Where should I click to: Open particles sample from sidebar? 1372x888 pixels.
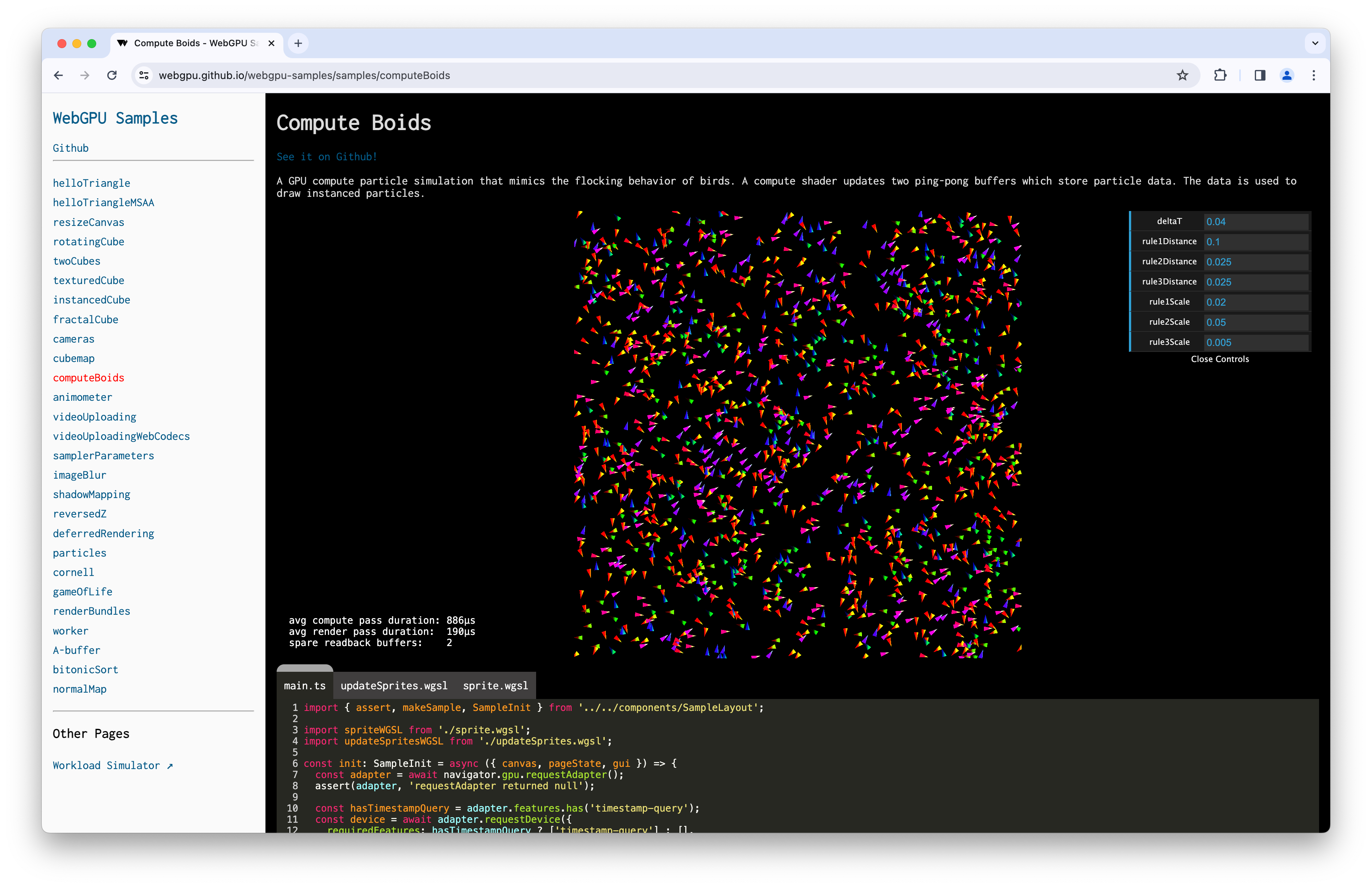point(77,552)
